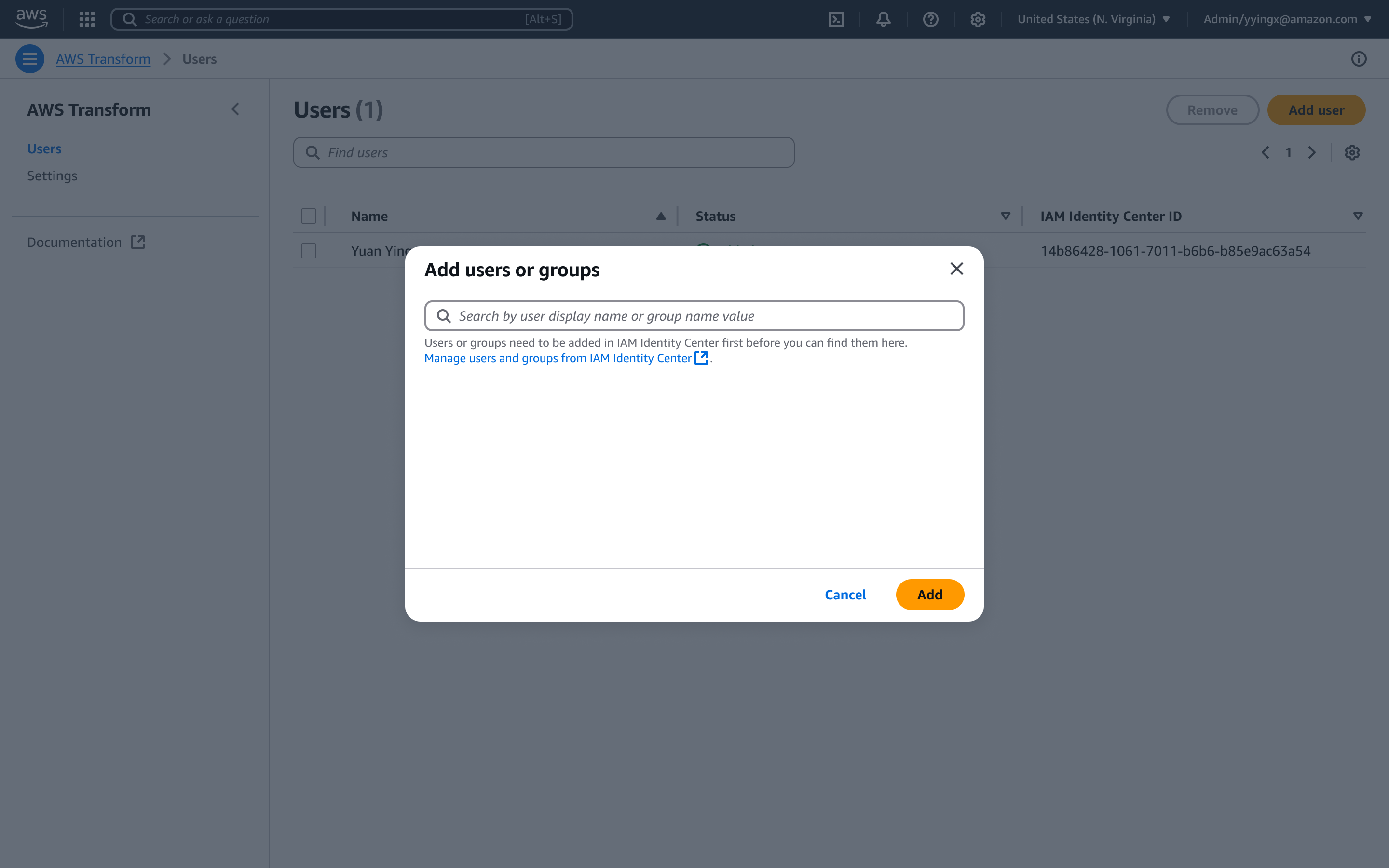Check the Yuan Ying row checkbox
This screenshot has width=1389, height=868.
[309, 251]
